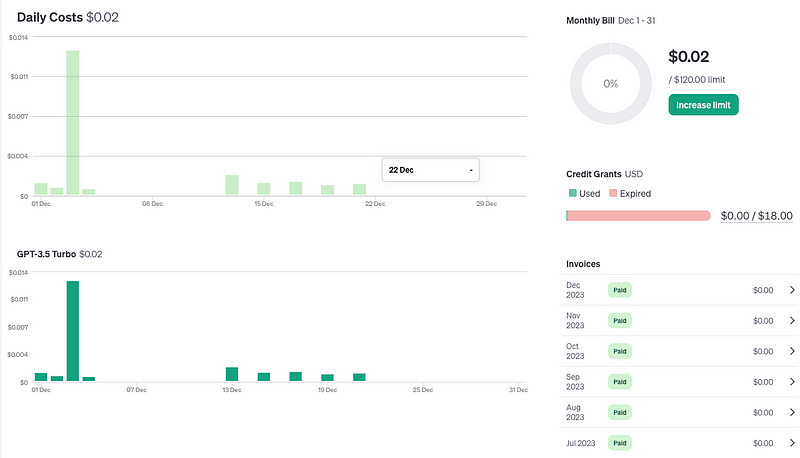Open the Oct 2023 invoice chevron

[792, 351]
